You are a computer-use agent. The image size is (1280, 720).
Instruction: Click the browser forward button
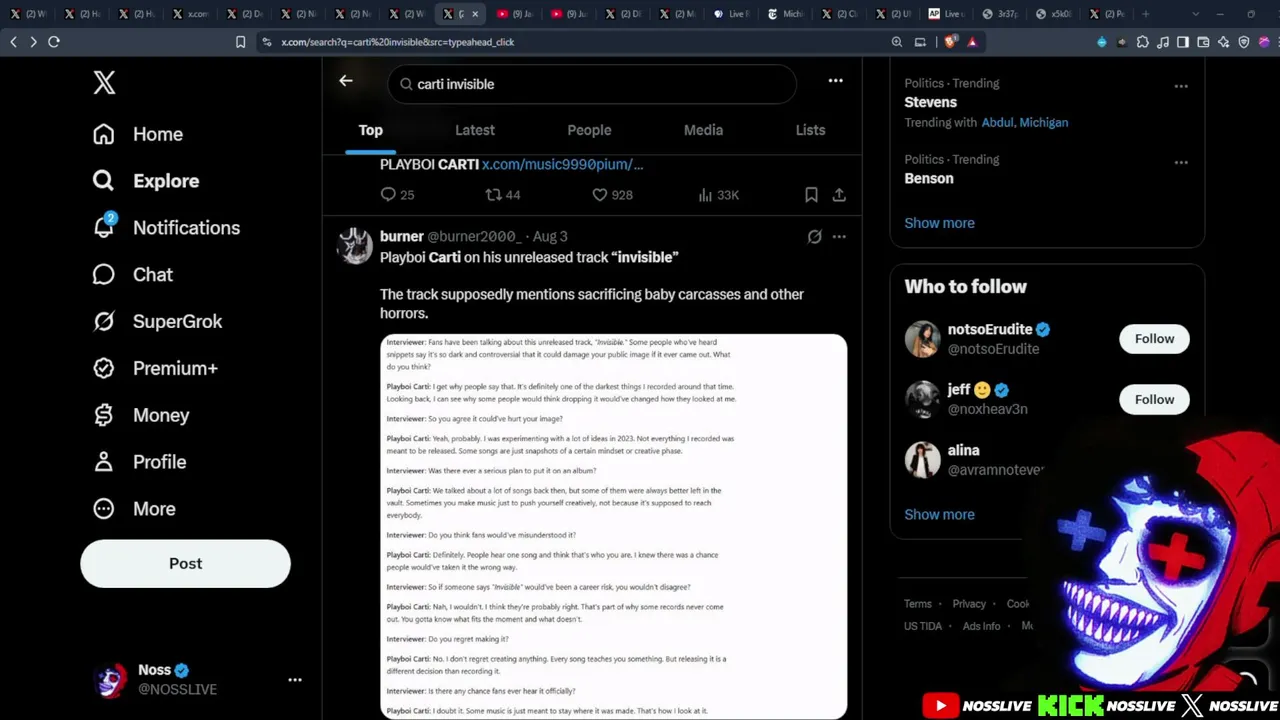click(x=33, y=42)
